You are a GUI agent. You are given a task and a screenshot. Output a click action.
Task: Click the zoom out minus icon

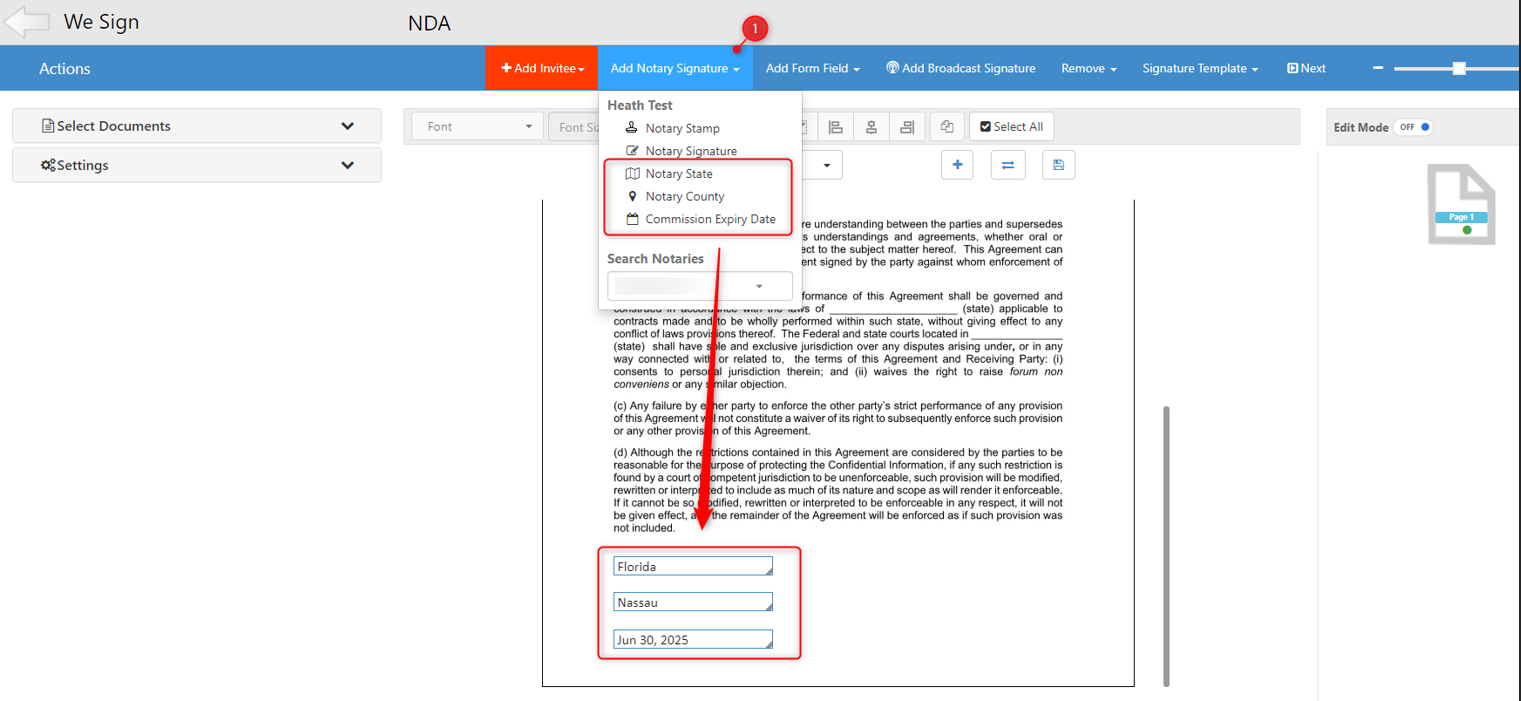tap(1378, 68)
